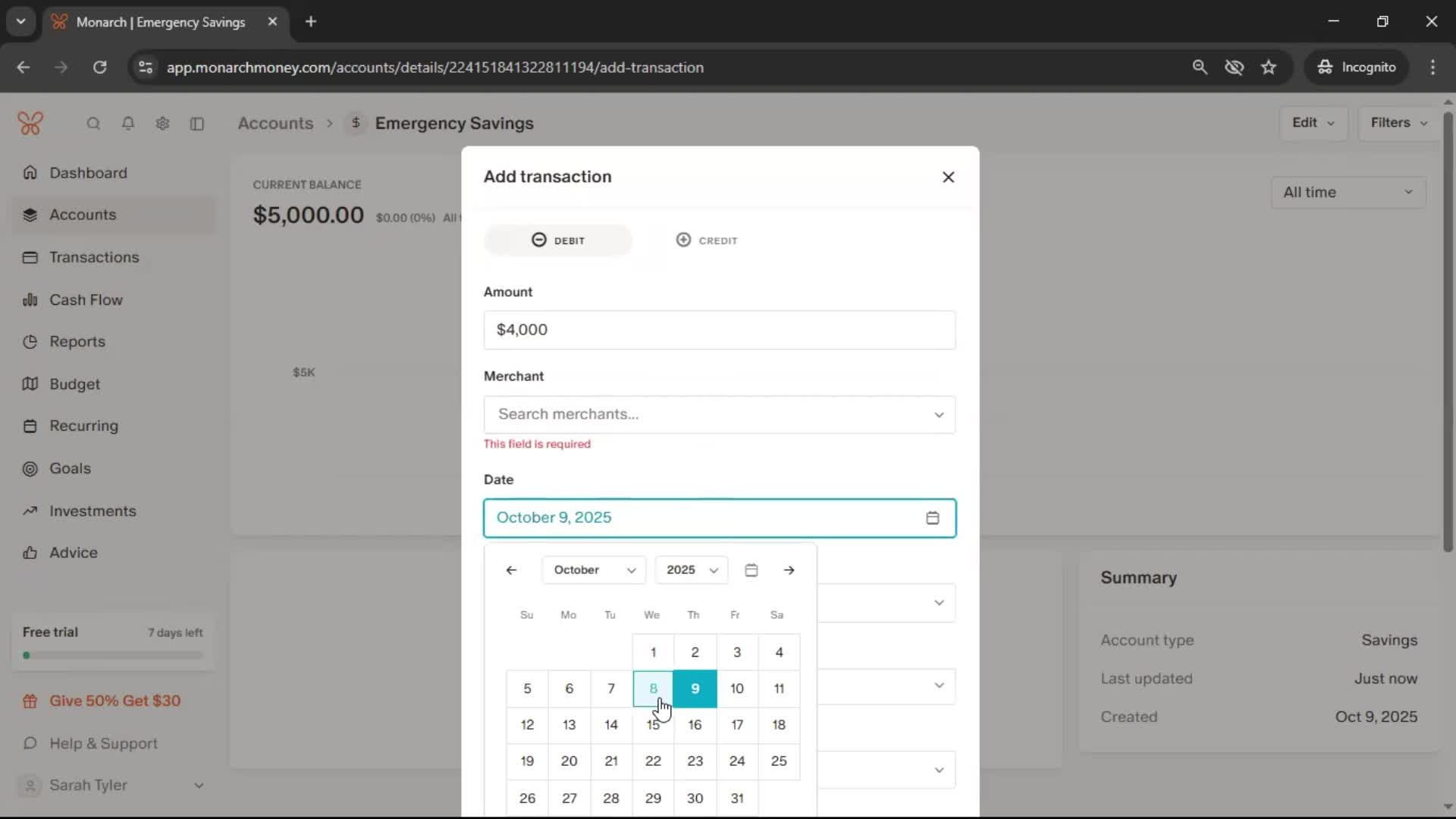
Task: Advance to next month with right arrow
Action: pos(789,570)
